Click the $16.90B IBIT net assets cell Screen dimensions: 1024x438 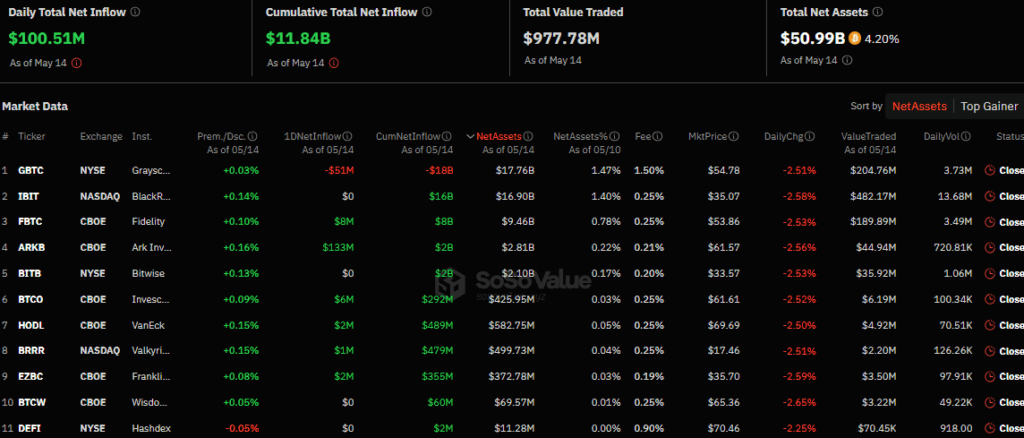point(515,196)
